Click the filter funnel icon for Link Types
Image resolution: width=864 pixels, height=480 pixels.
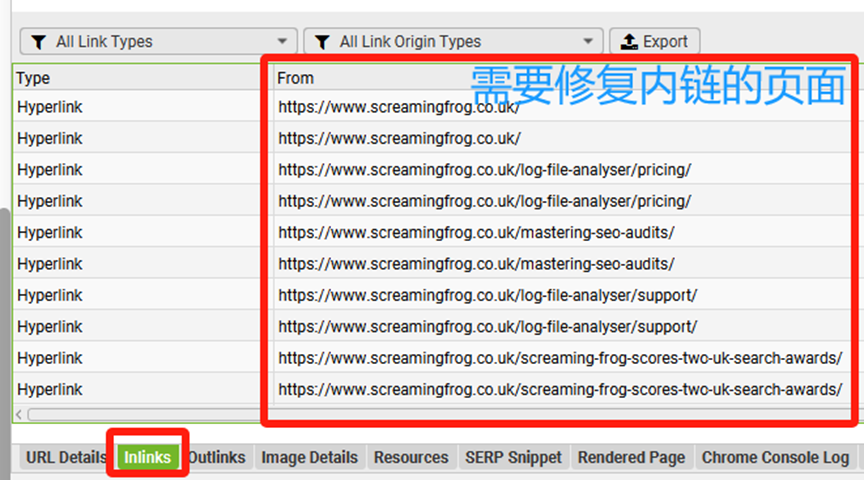click(39, 42)
